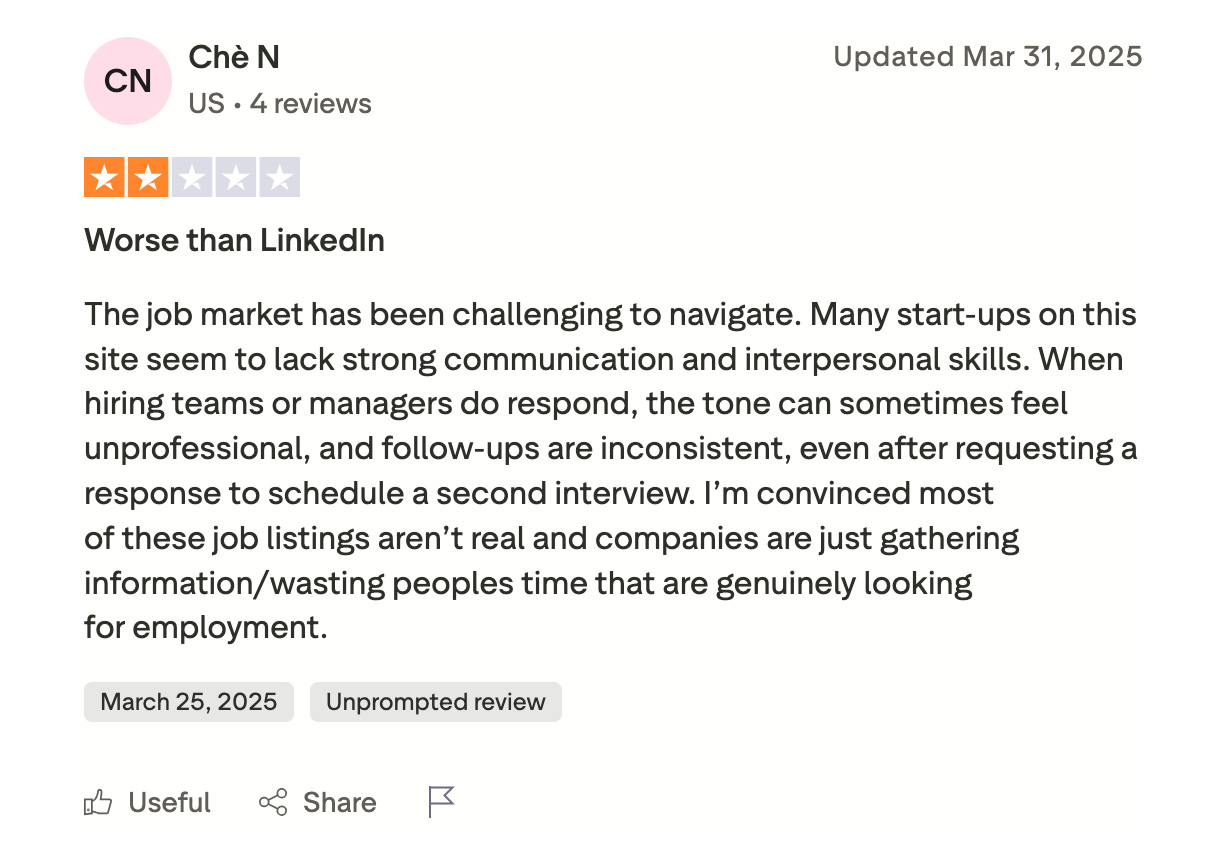Image resolution: width=1222 pixels, height=858 pixels.
Task: Flag this review using the flag icon
Action: point(441,801)
